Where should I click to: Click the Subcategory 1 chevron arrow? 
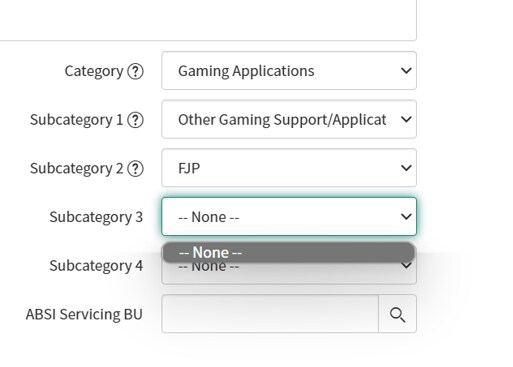pos(406,119)
